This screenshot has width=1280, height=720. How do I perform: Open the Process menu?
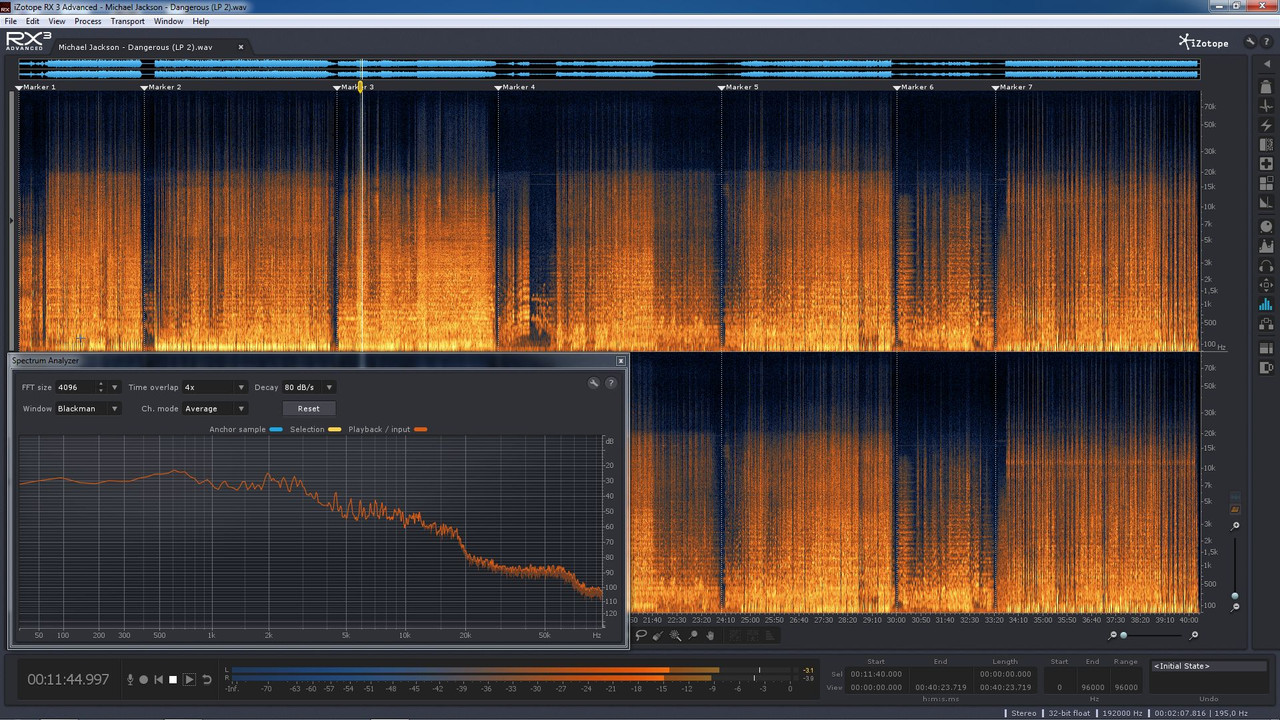point(88,21)
